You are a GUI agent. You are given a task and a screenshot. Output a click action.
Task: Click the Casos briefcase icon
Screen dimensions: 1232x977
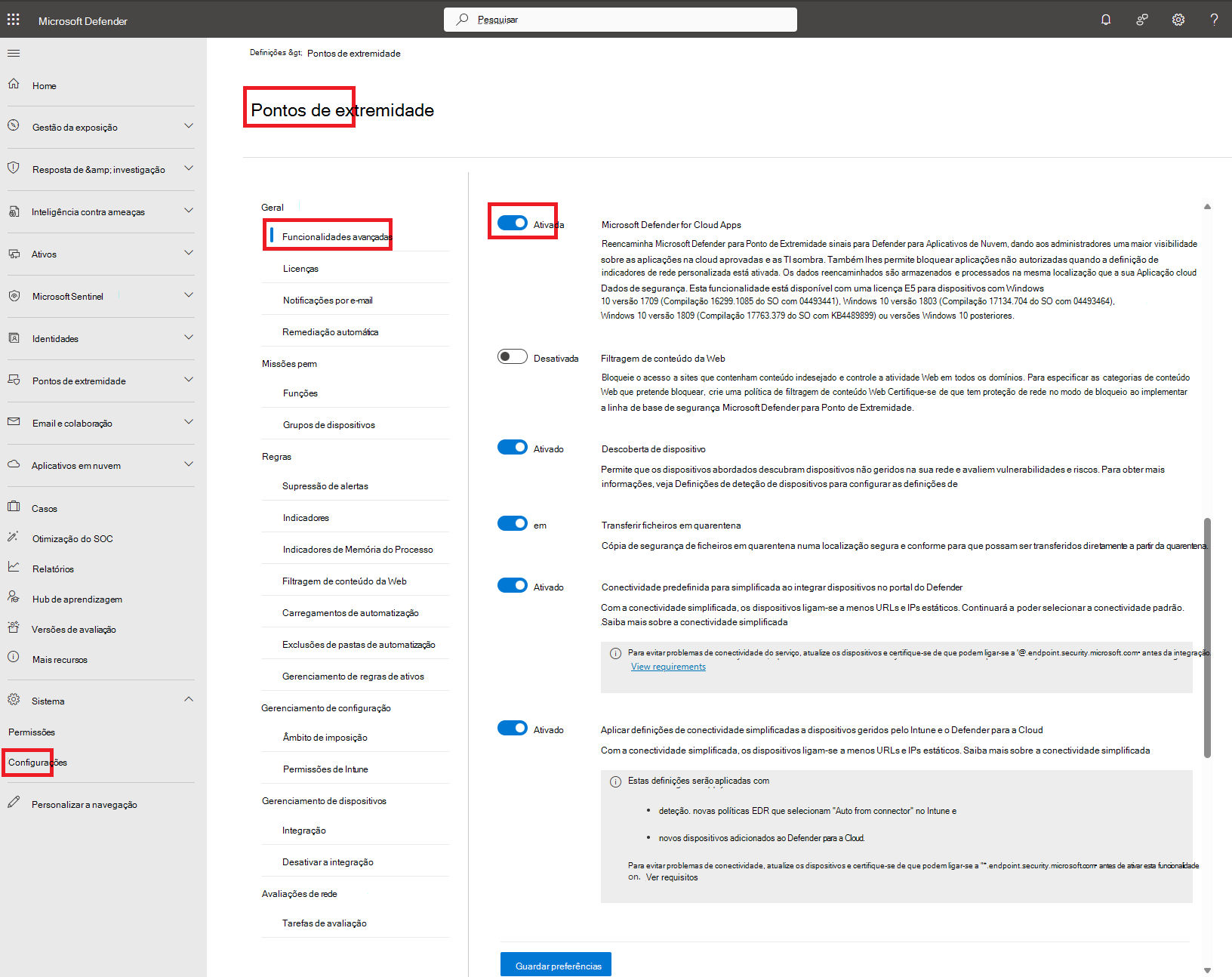[14, 507]
